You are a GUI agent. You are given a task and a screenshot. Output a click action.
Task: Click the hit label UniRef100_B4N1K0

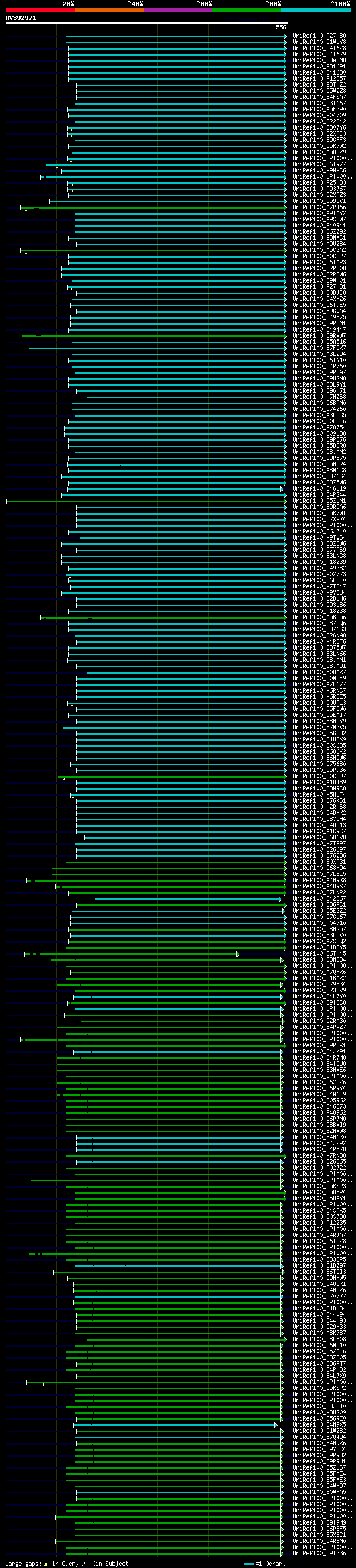(319, 1137)
